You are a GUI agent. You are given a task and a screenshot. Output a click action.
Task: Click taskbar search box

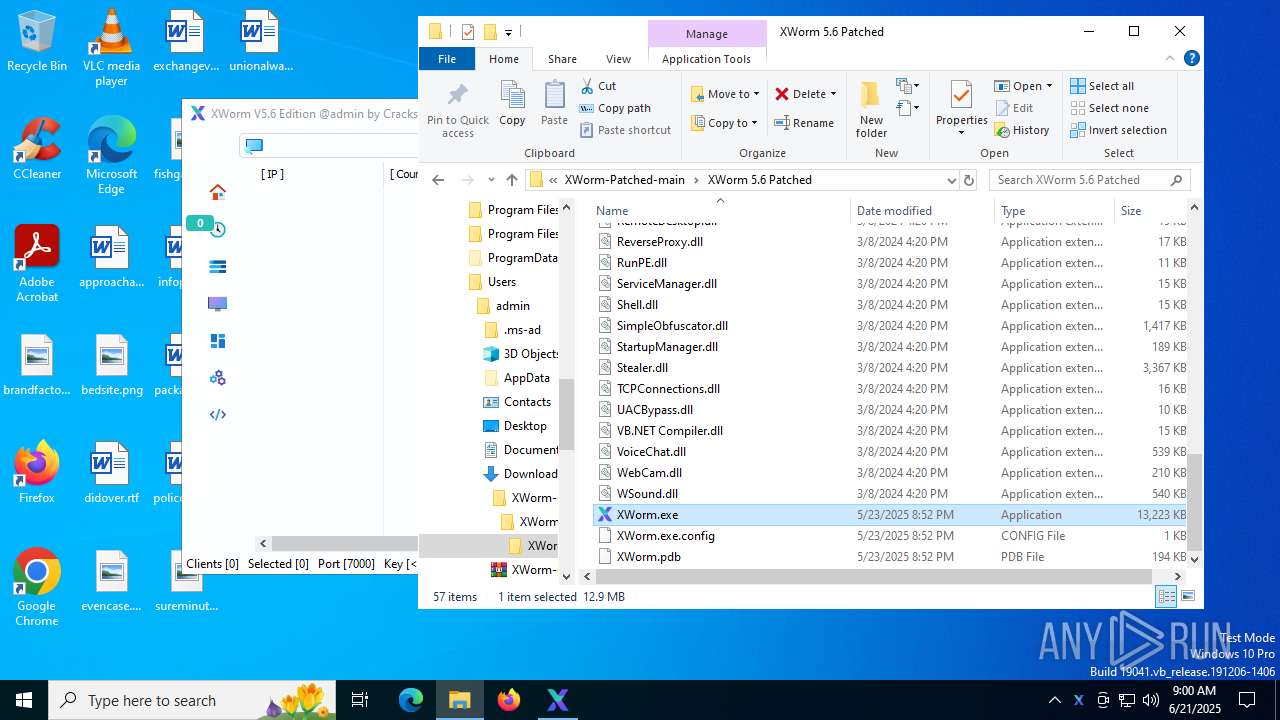coord(194,700)
